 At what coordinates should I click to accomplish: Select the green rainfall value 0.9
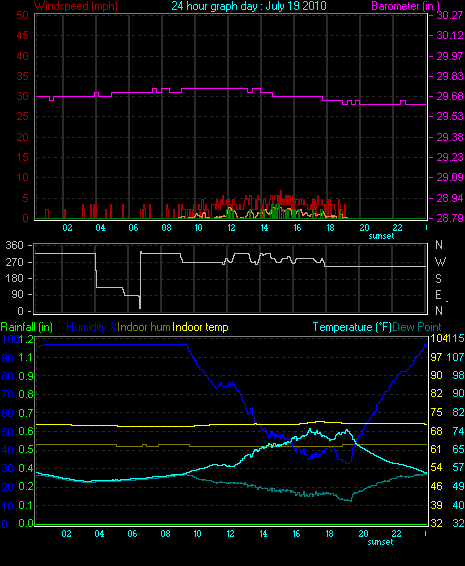coord(26,376)
